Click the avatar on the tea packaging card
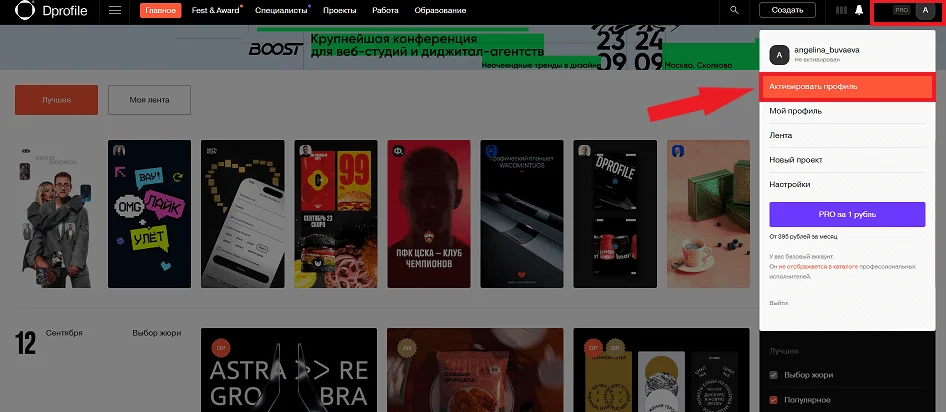Viewport: 946px width, 412px height. coord(678,151)
